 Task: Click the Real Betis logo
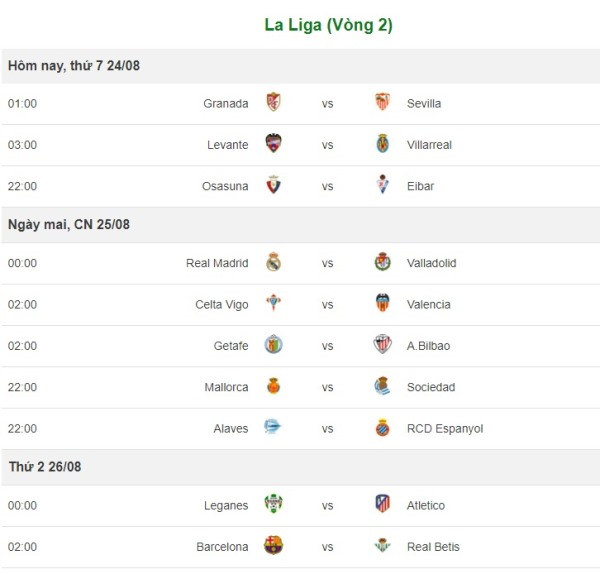[382, 546]
